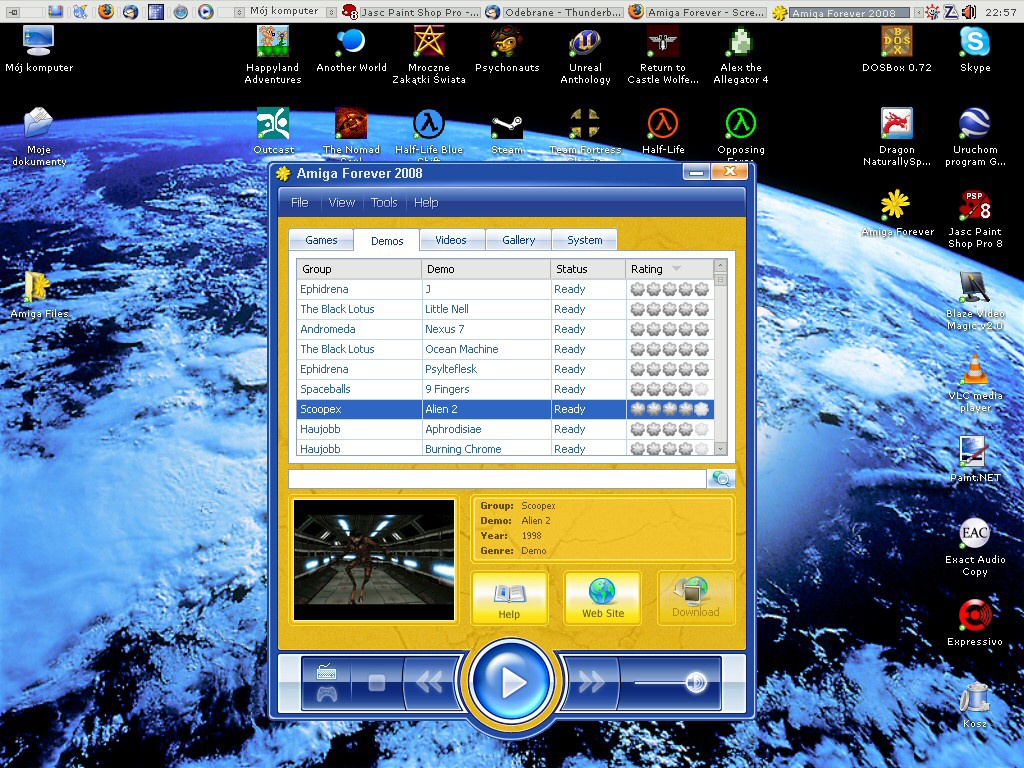Click the large Help button with book icon
The width and height of the screenshot is (1024, 768).
(509, 598)
